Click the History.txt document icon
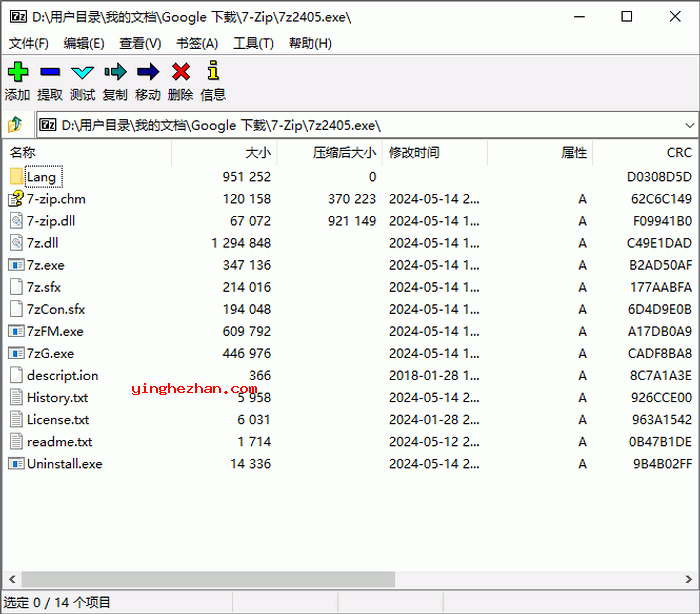Viewport: 700px width, 614px height. pos(16,397)
